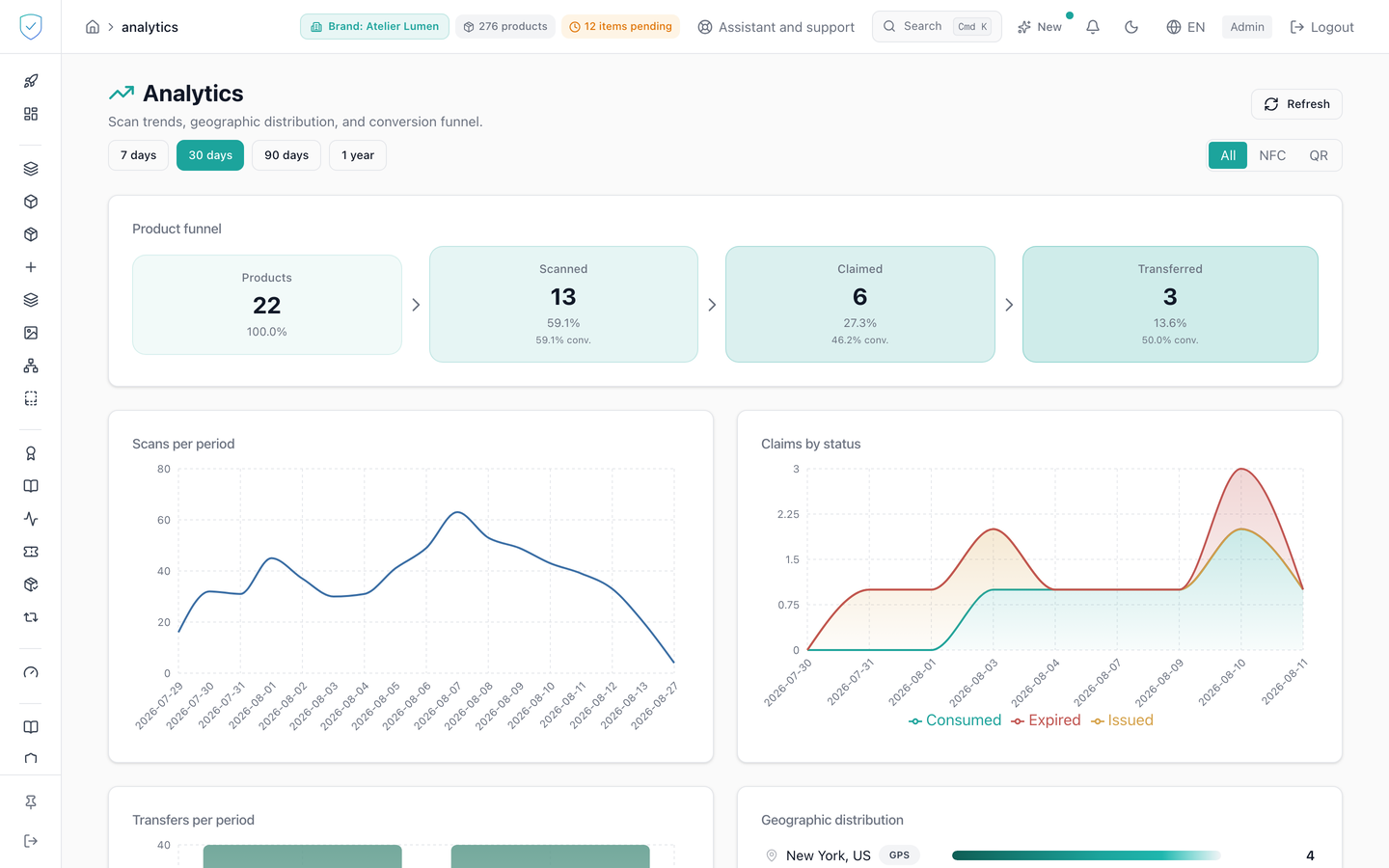The image size is (1389, 868).
Task: Click the "New York, US" text
Action: click(x=829, y=855)
